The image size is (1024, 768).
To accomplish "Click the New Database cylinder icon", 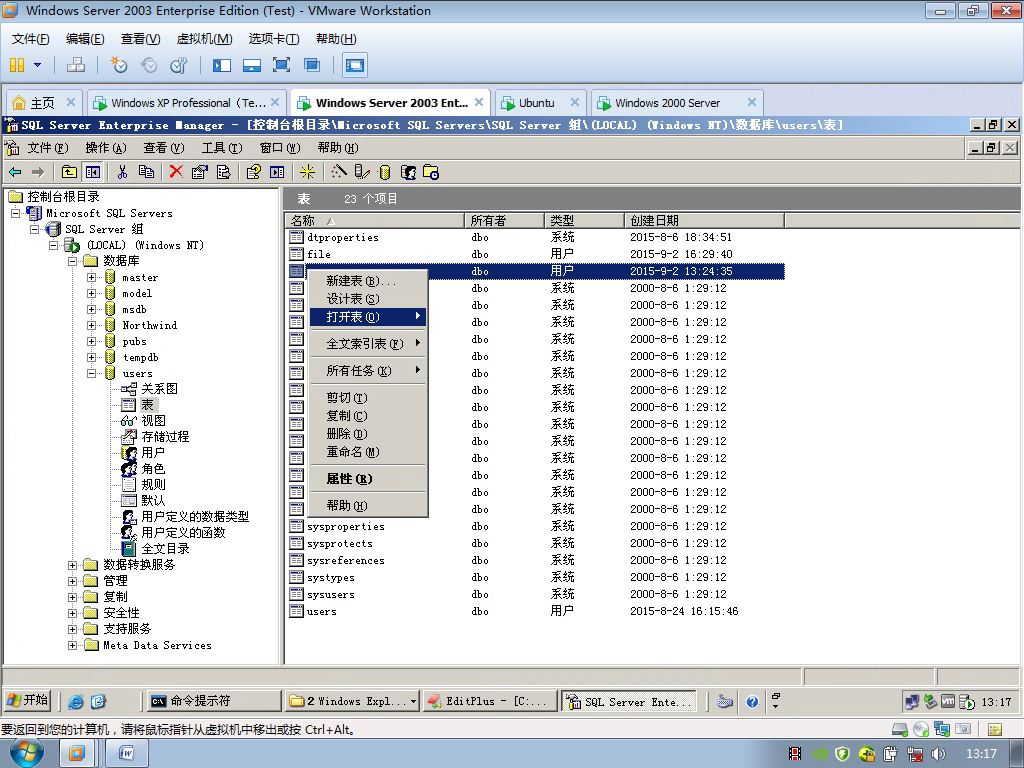I will 385,172.
